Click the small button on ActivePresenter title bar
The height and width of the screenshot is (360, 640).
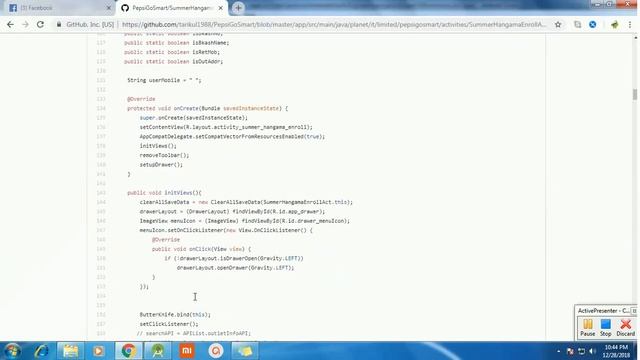(x=634, y=311)
